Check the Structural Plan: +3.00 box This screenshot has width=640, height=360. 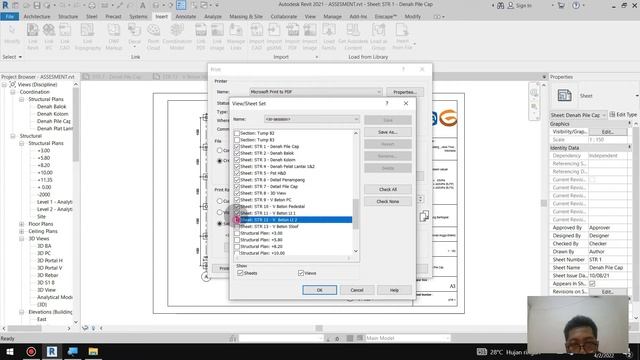click(237, 233)
